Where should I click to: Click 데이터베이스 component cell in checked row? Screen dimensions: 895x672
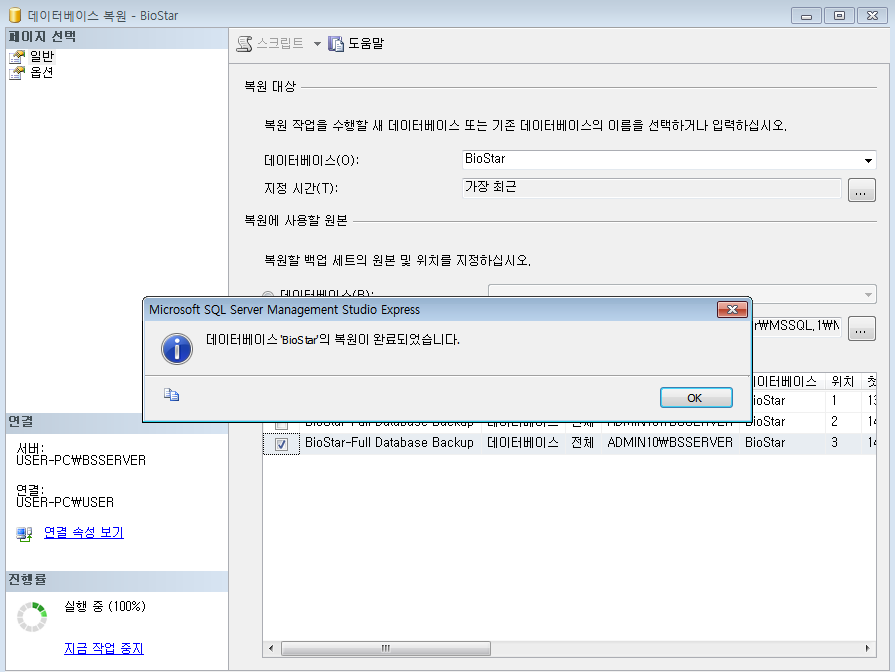pos(522,442)
